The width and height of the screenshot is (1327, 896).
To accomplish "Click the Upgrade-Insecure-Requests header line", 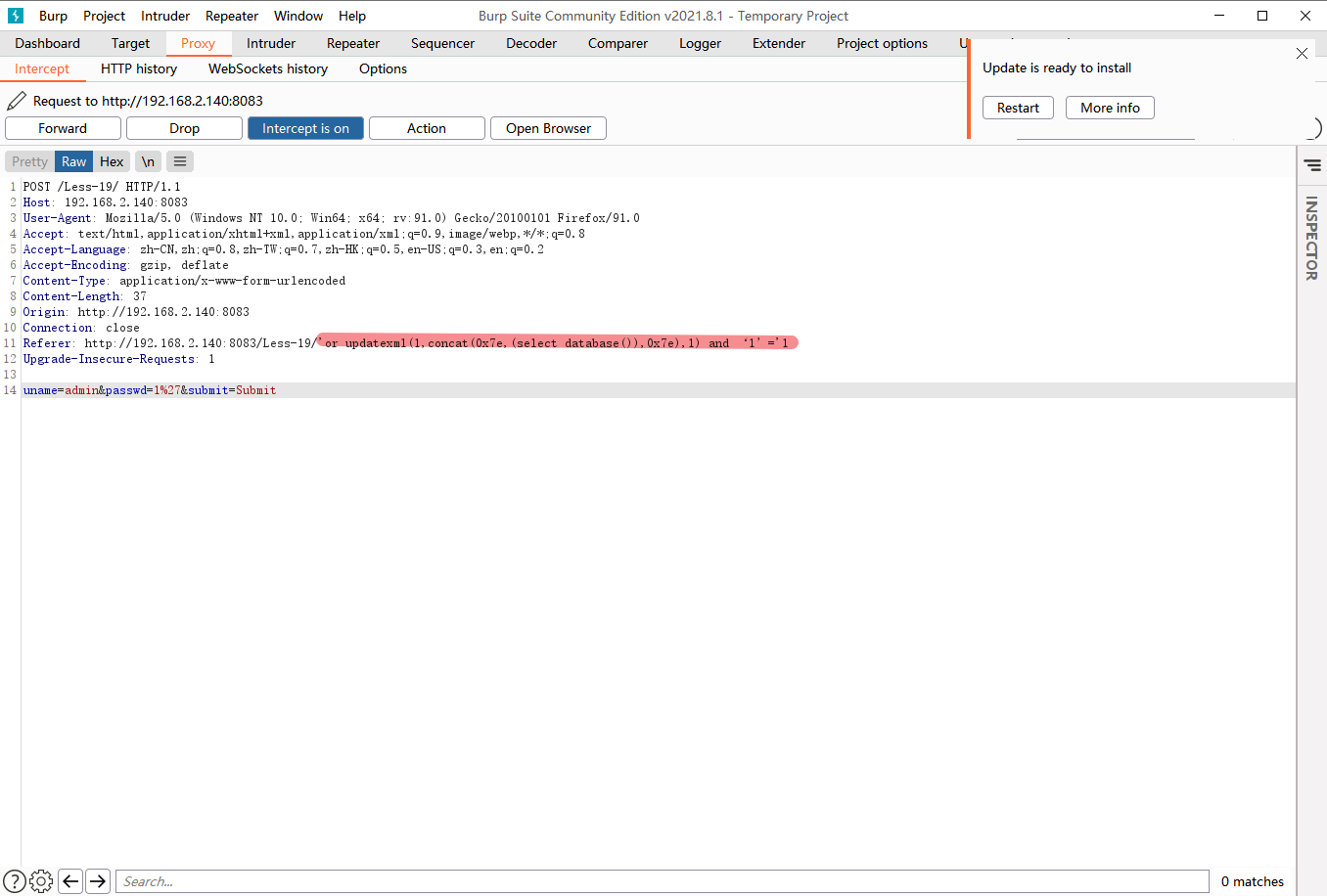I will click(118, 358).
